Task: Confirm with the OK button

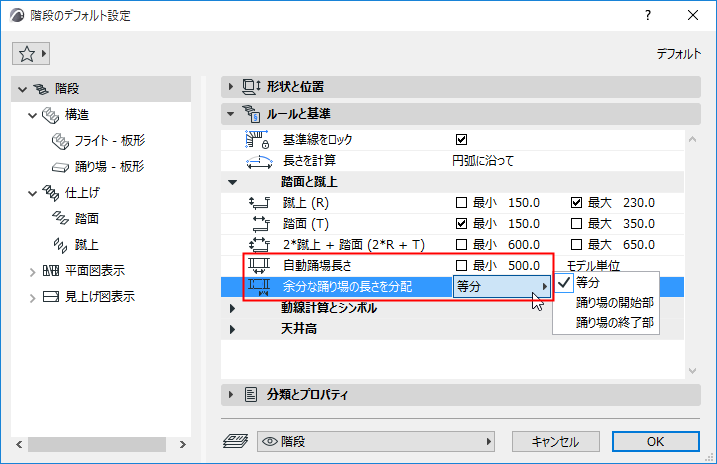Action: point(656,442)
